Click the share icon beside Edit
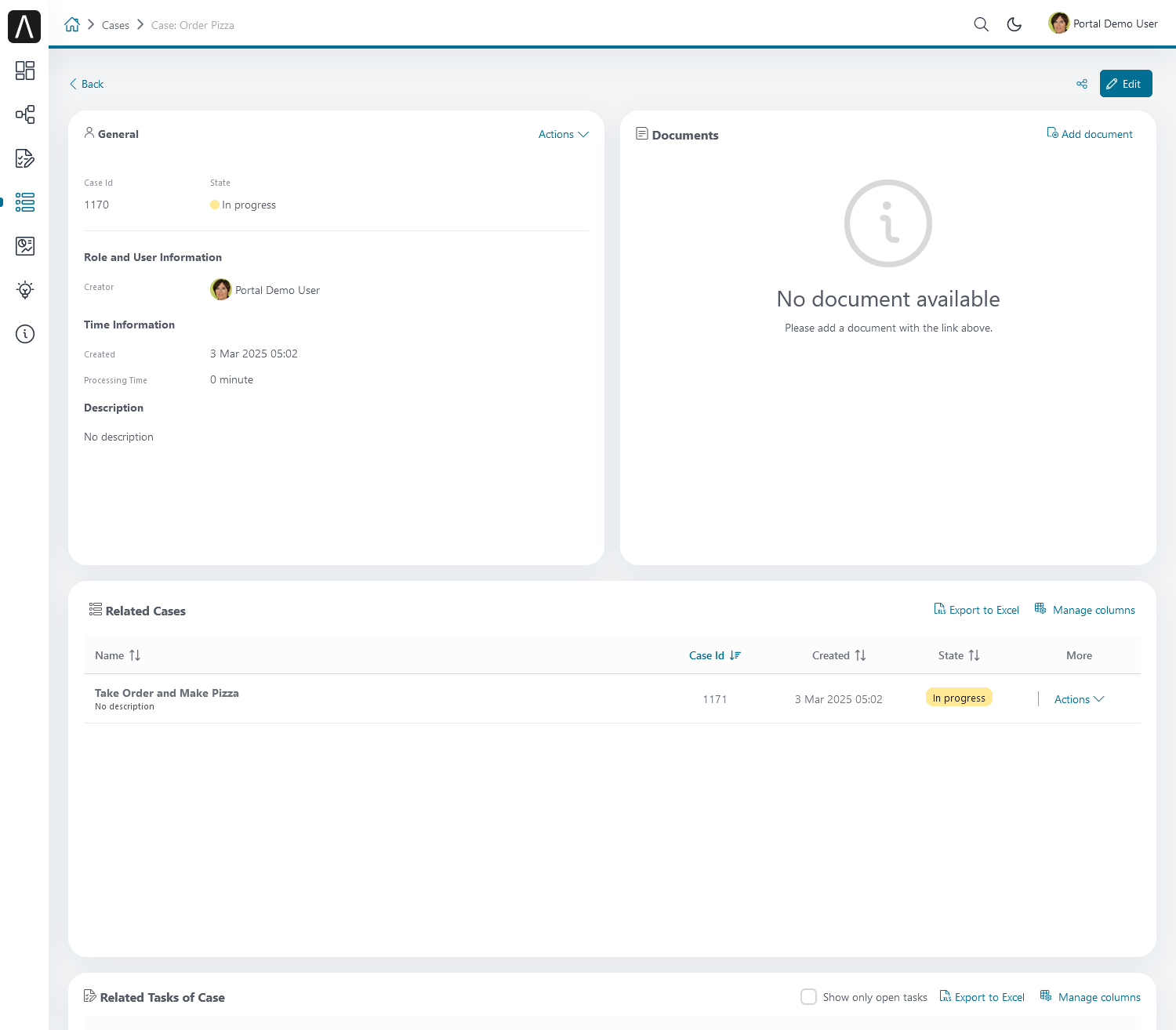This screenshot has height=1030, width=1176. pos(1082,84)
